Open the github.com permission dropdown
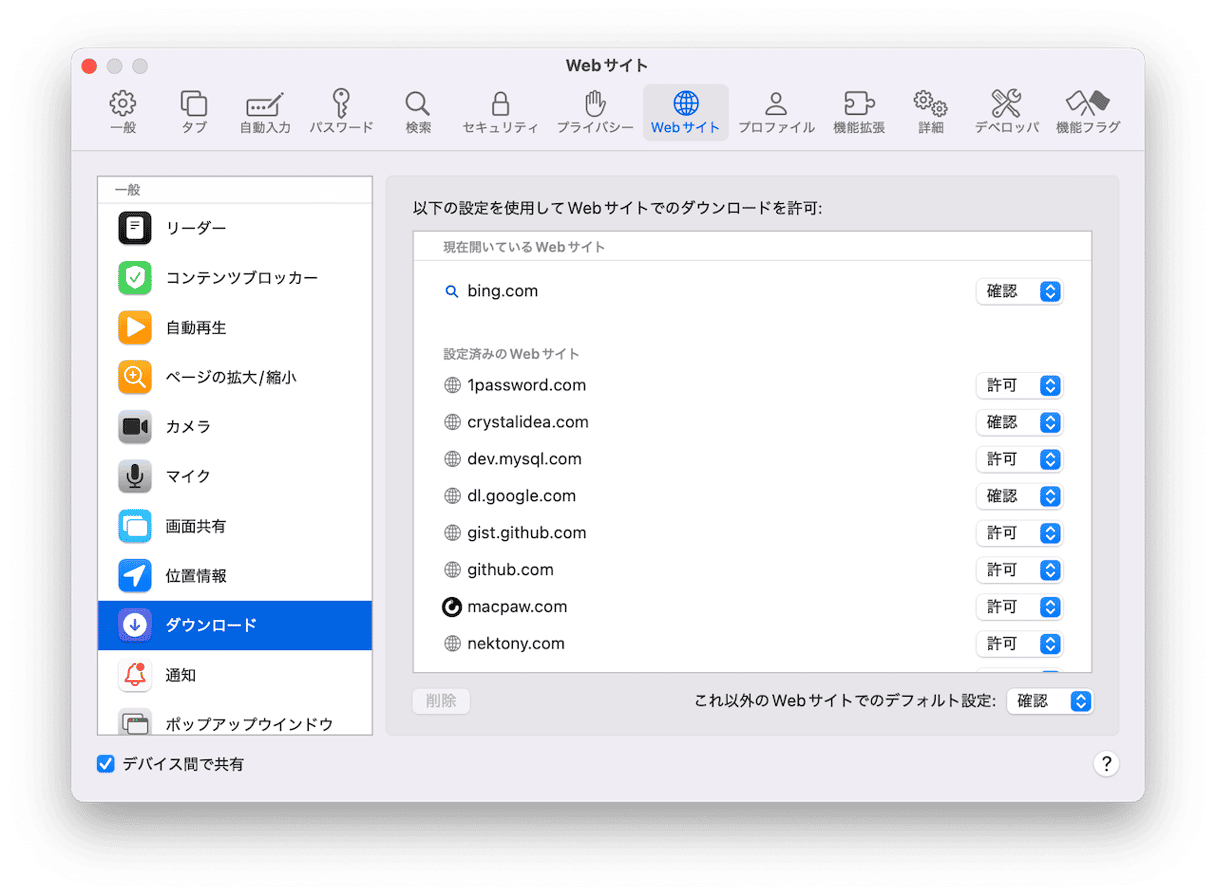1216x896 pixels. coord(1019,570)
